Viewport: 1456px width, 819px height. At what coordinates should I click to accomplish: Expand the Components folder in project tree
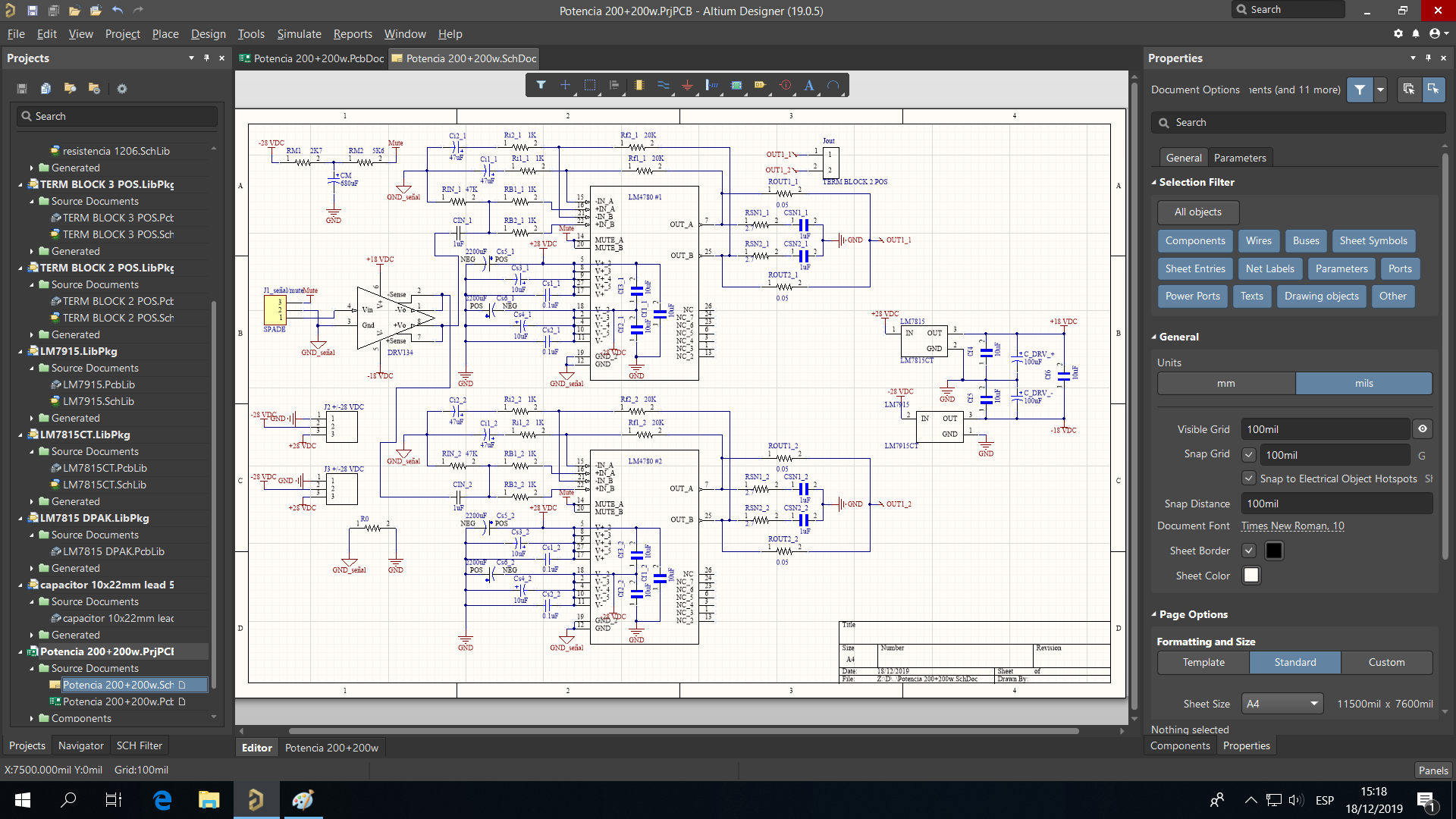pyautogui.click(x=32, y=718)
